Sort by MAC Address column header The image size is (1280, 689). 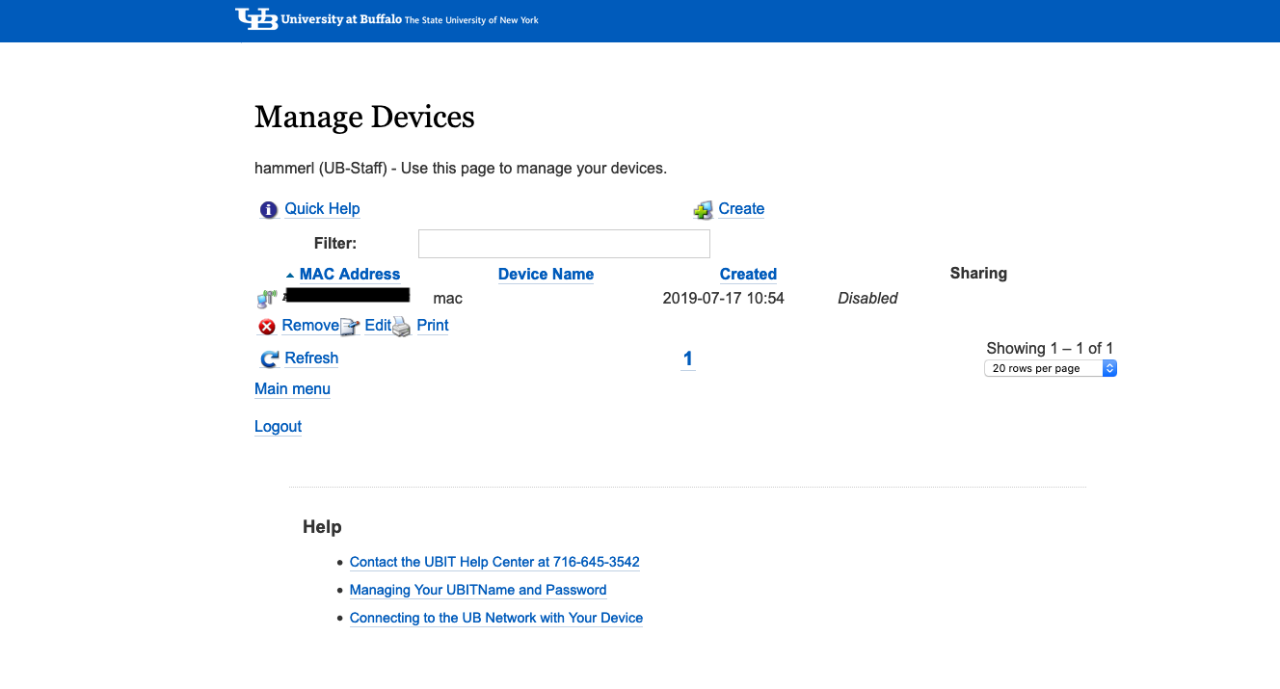pos(349,274)
